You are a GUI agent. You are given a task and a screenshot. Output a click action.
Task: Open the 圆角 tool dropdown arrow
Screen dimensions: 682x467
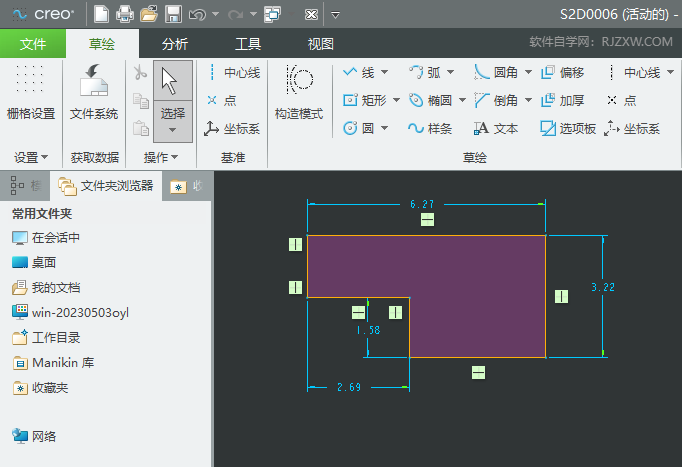528,72
